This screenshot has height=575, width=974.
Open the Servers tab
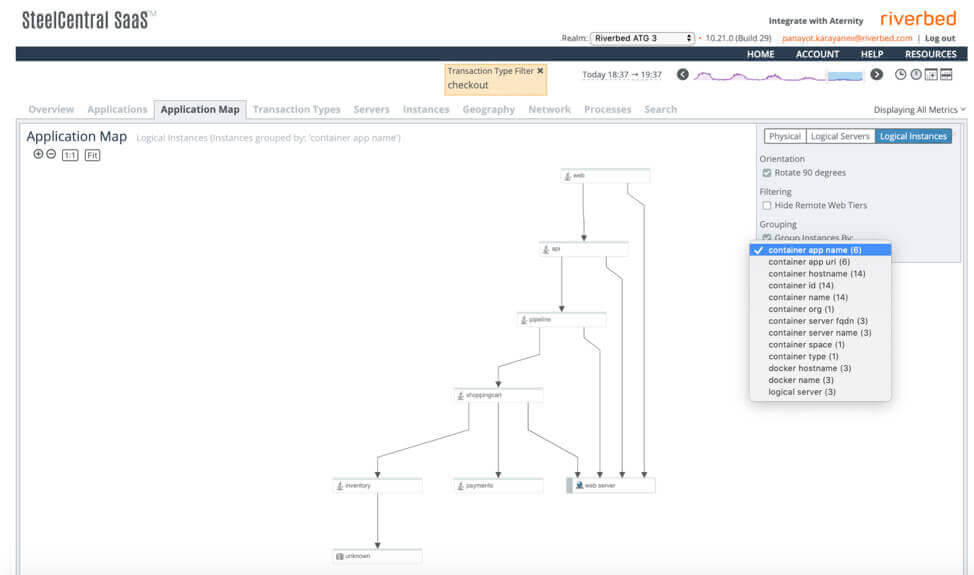click(x=371, y=109)
